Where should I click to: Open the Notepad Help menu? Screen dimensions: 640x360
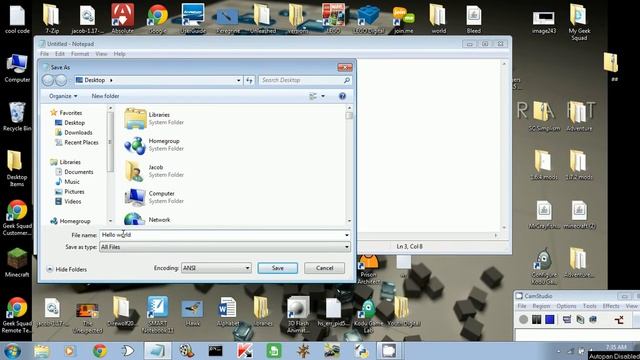120,54
